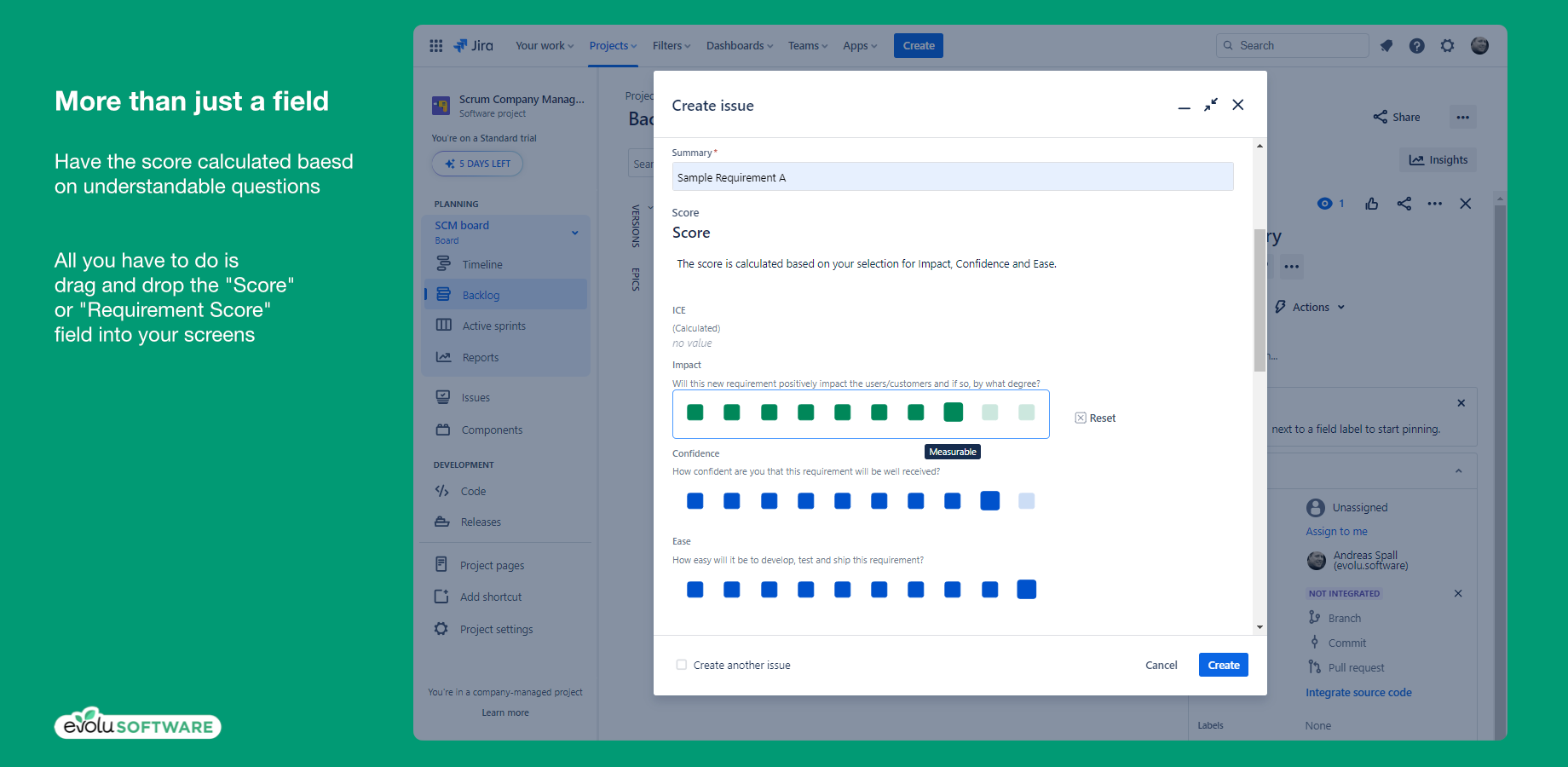Click the share icon in issue panel

(x=1404, y=204)
